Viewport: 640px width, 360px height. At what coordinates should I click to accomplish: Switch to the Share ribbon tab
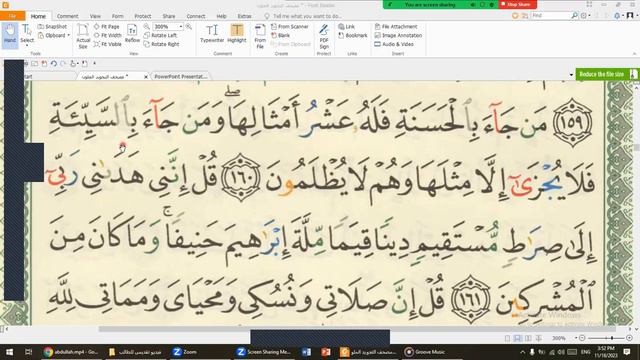point(169,16)
